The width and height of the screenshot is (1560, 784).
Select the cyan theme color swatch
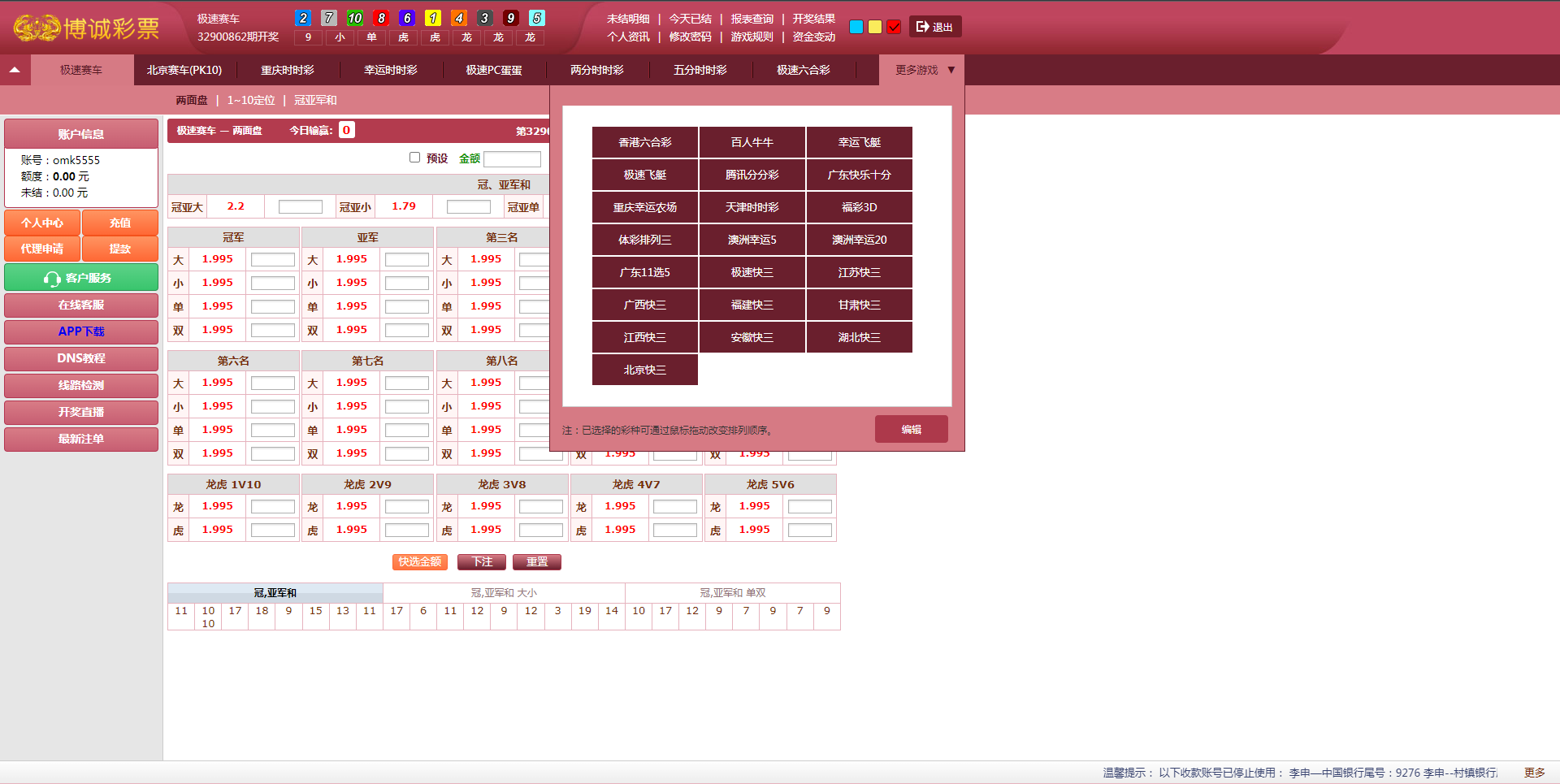pos(856,27)
